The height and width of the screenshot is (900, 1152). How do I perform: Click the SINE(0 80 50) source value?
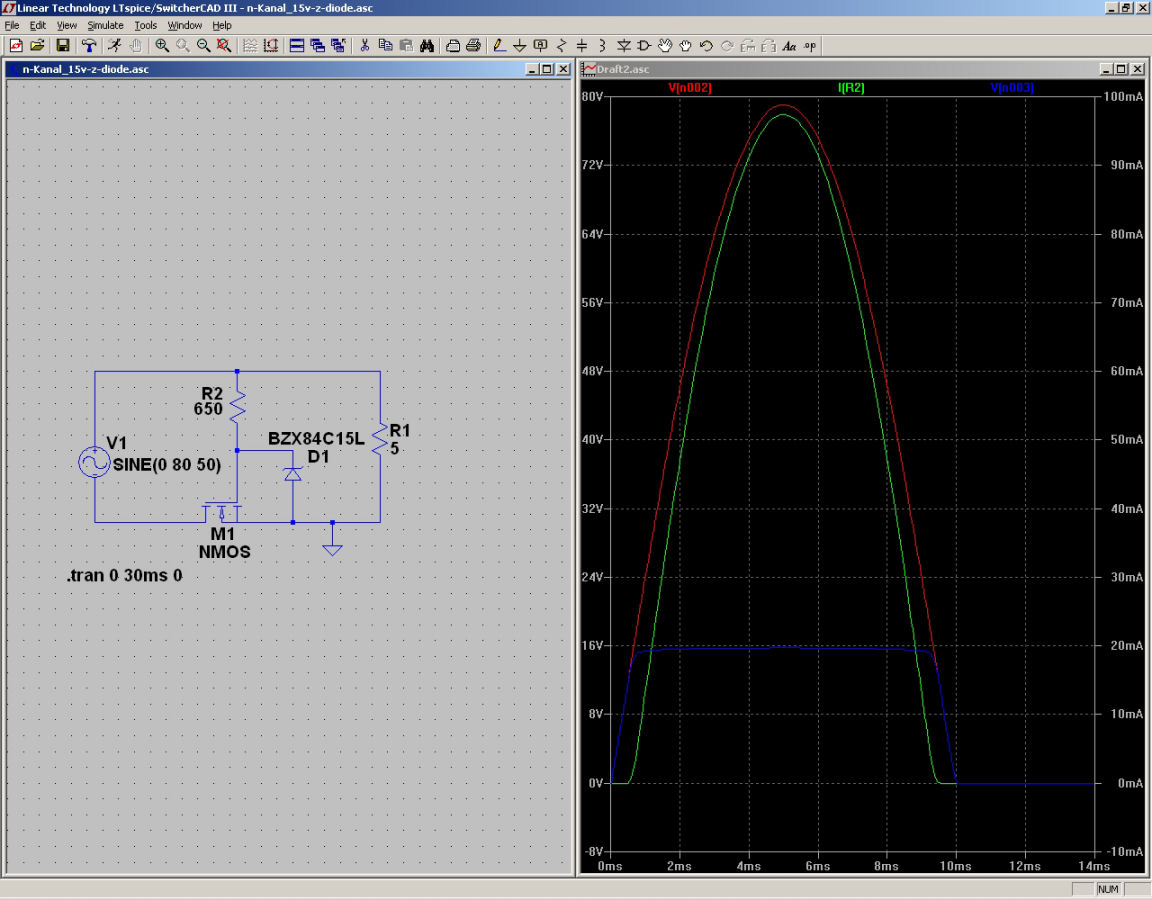click(x=167, y=464)
